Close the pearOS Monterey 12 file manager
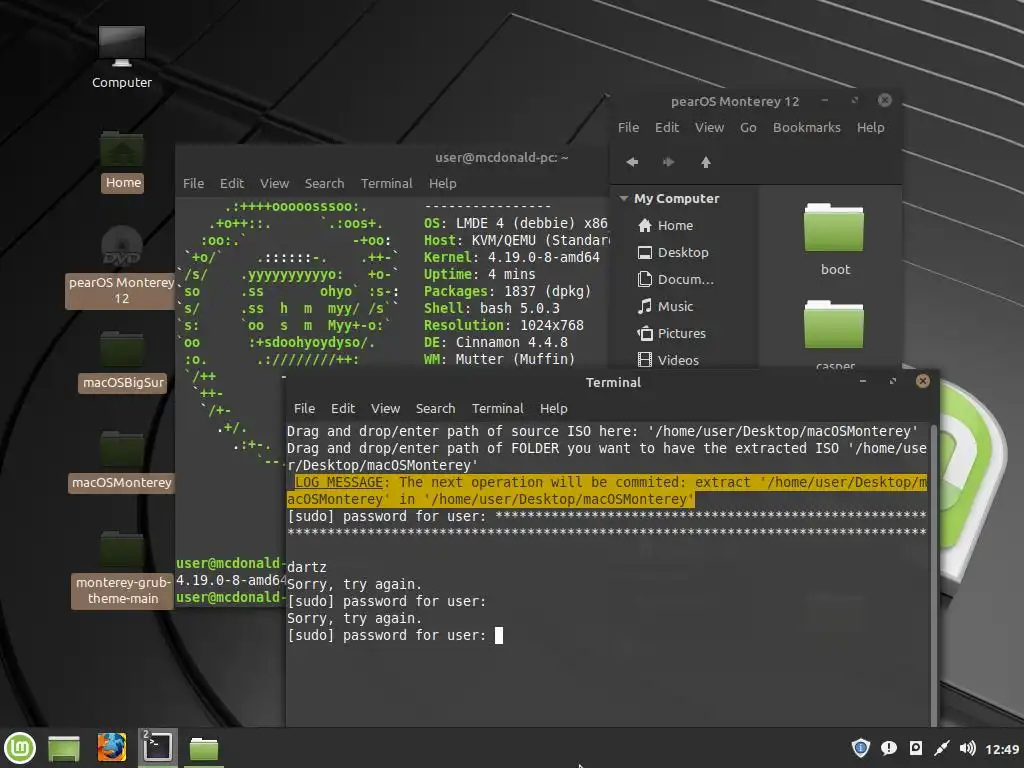 (885, 100)
